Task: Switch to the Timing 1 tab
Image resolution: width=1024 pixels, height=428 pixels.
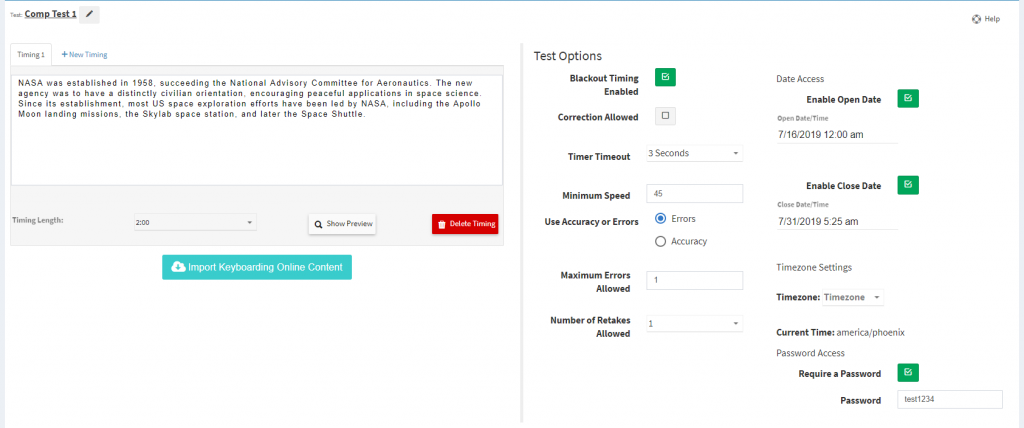Action: click(x=31, y=55)
